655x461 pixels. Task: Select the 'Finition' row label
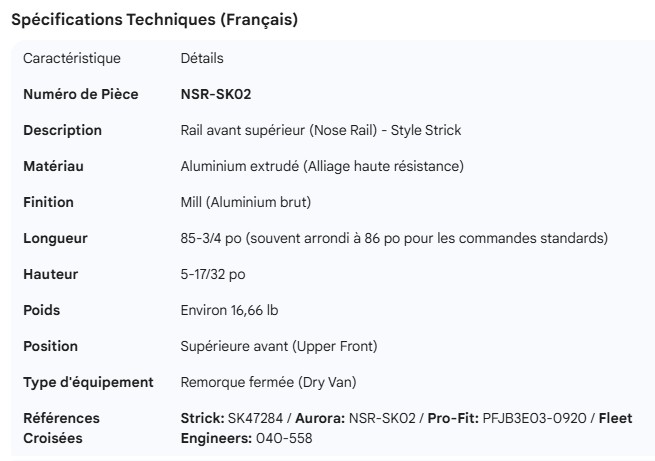point(48,202)
